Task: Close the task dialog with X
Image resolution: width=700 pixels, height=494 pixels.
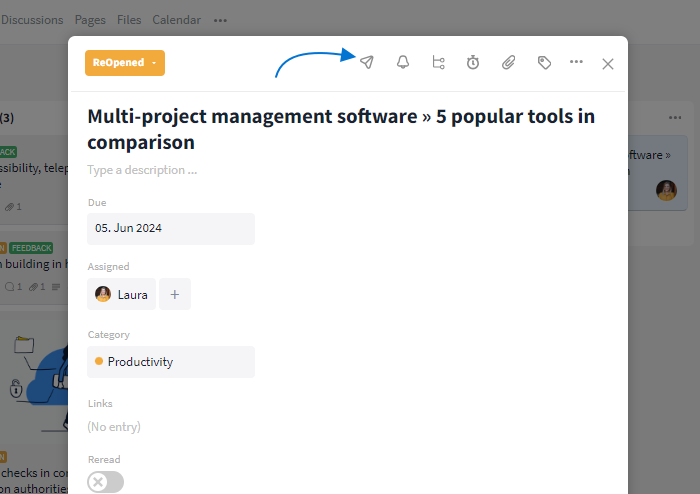Action: (608, 64)
